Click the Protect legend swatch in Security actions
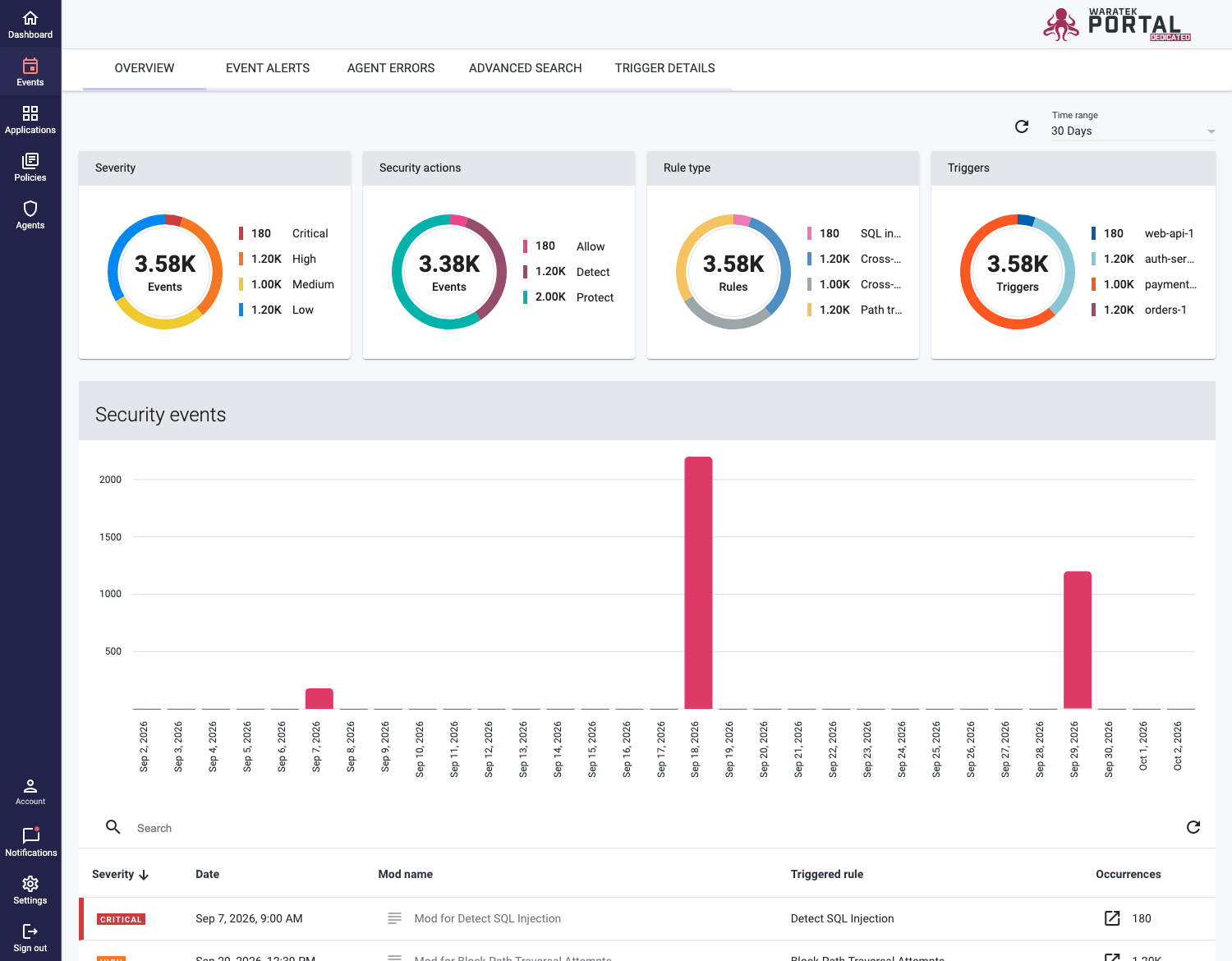Viewport: 1232px width, 961px height. (x=525, y=297)
